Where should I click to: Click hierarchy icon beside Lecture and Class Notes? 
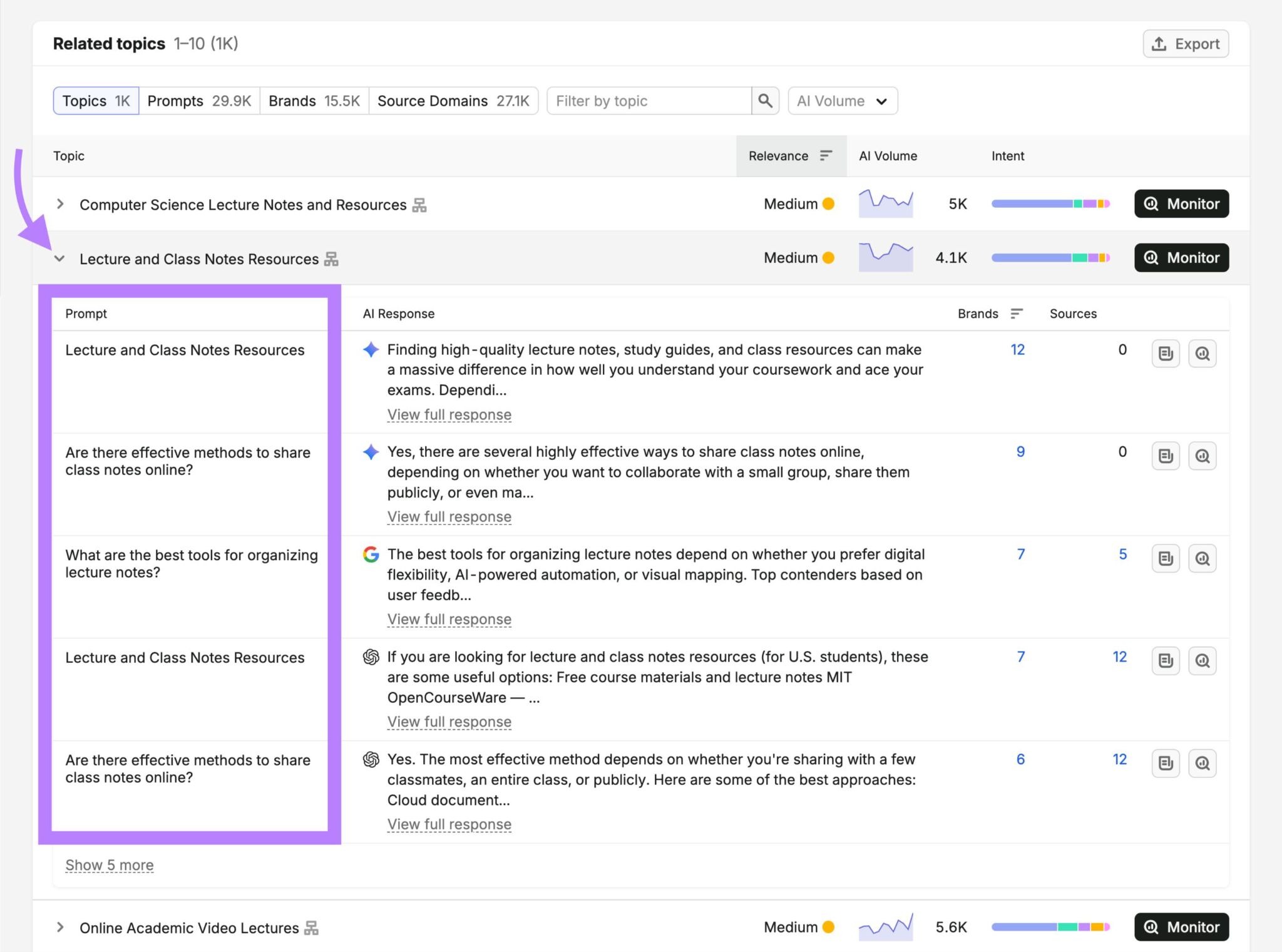coord(331,259)
